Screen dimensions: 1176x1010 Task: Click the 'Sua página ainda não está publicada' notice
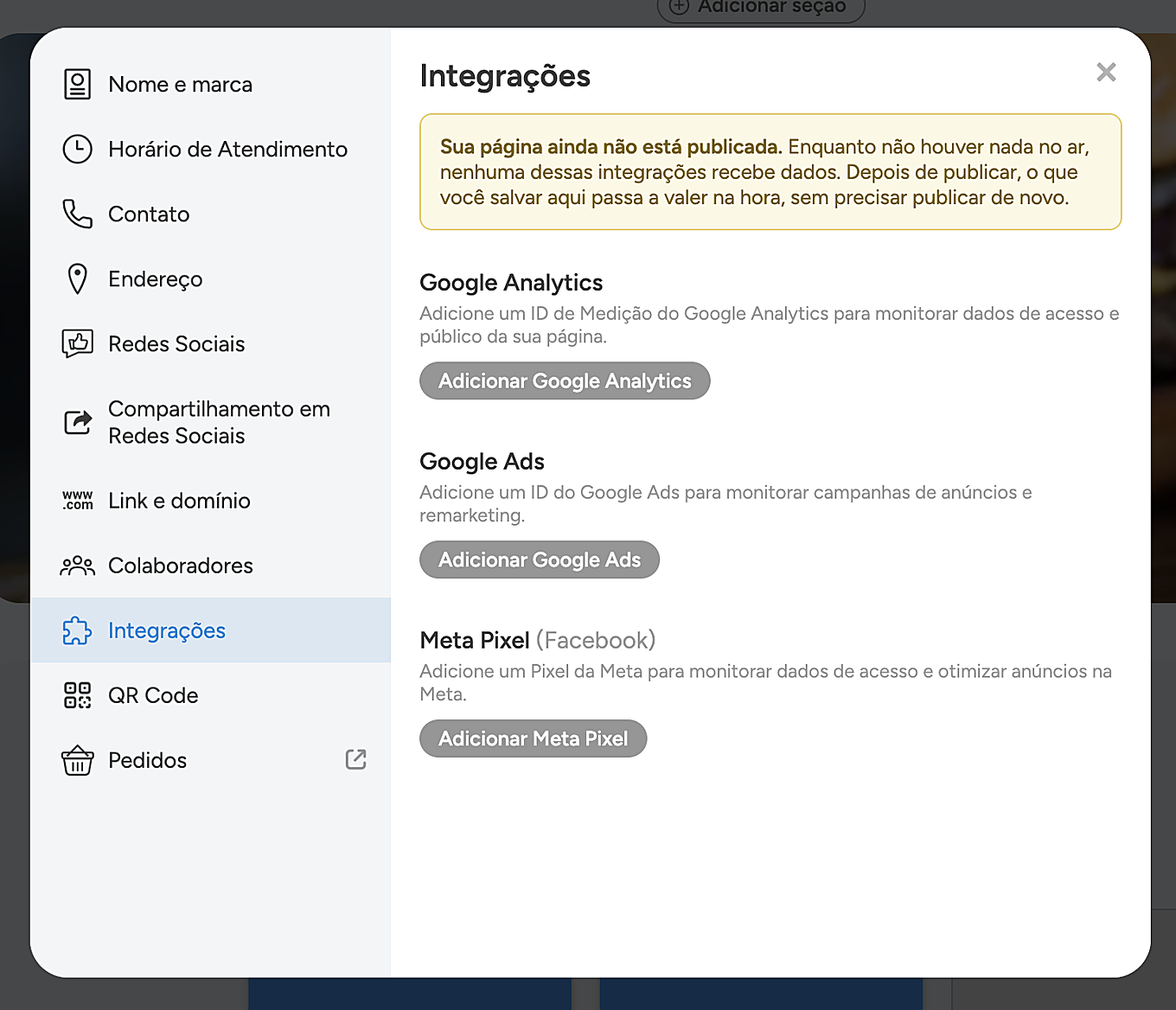click(770, 172)
